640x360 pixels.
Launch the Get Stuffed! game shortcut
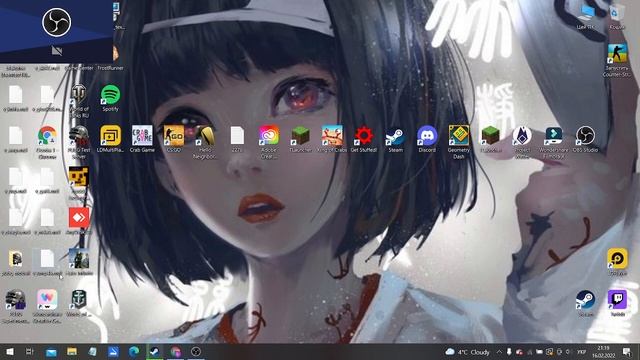[364, 136]
